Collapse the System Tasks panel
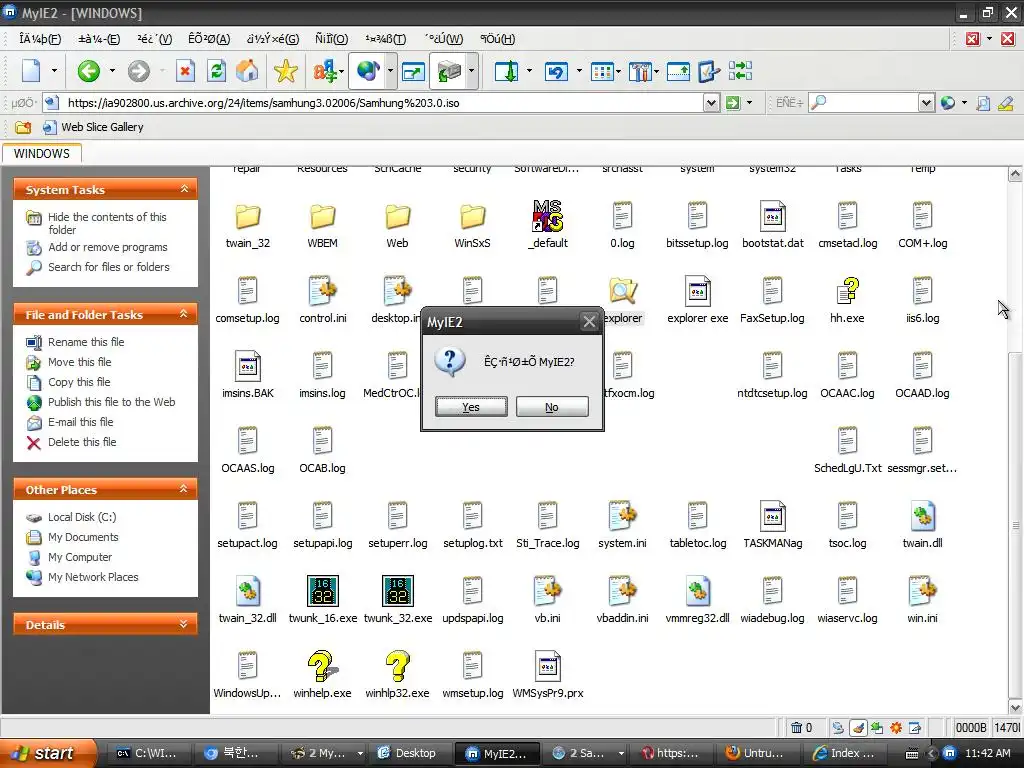The height and width of the screenshot is (768, 1024). pyautogui.click(x=184, y=189)
